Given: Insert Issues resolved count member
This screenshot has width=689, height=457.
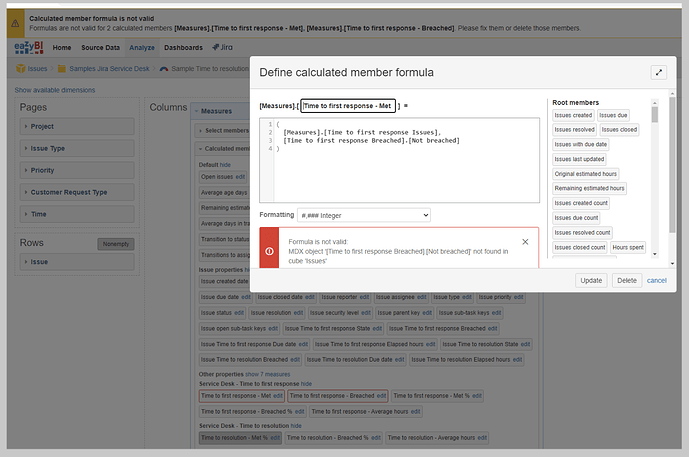Looking at the screenshot, I should 582,232.
